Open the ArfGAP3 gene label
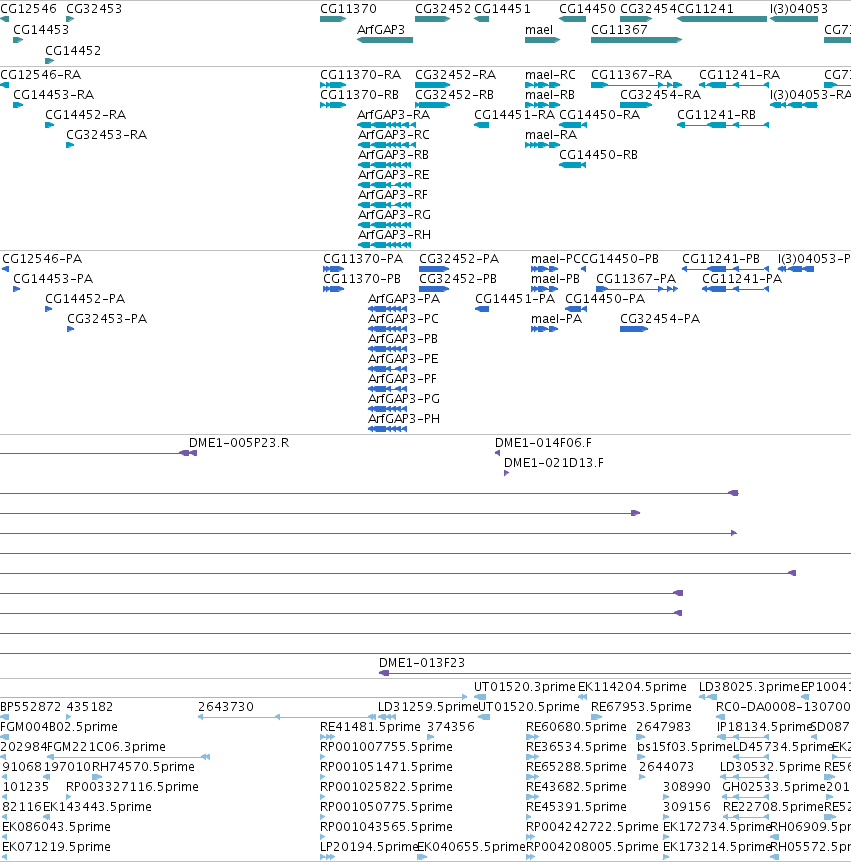This screenshot has height=862, width=851. 381,30
